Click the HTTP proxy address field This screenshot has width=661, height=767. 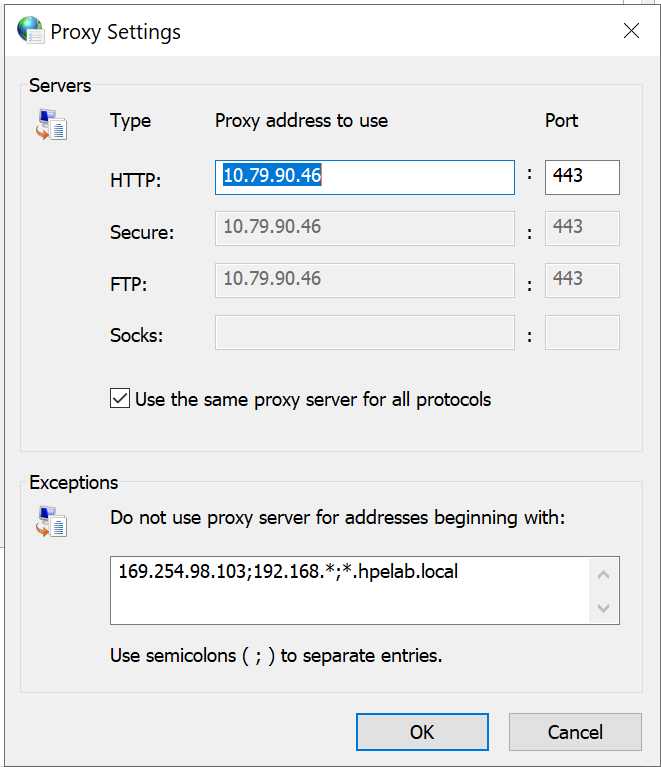click(x=364, y=177)
